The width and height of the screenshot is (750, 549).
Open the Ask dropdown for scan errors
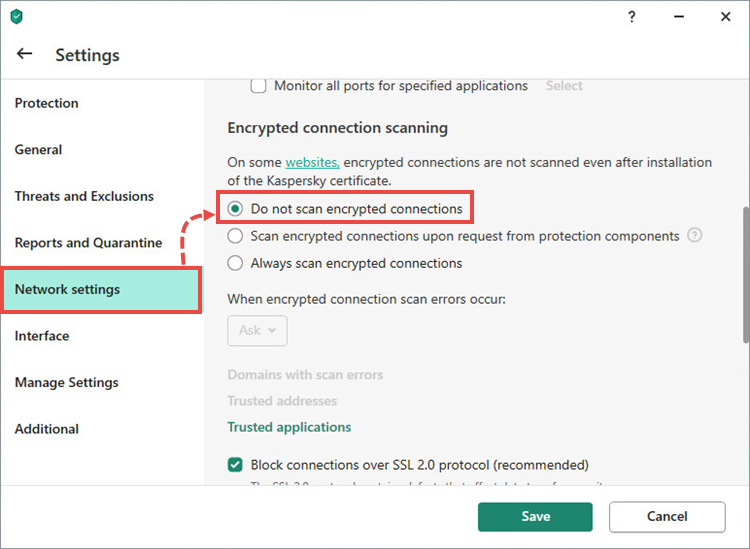pos(257,330)
